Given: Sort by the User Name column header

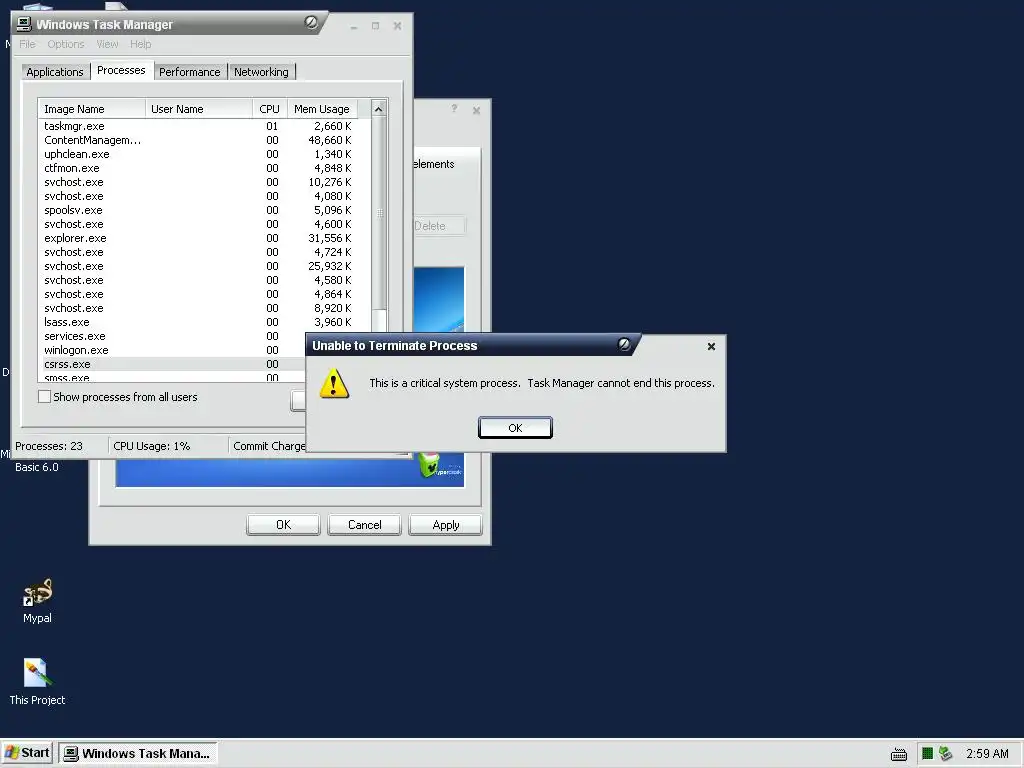Looking at the screenshot, I should point(199,109).
